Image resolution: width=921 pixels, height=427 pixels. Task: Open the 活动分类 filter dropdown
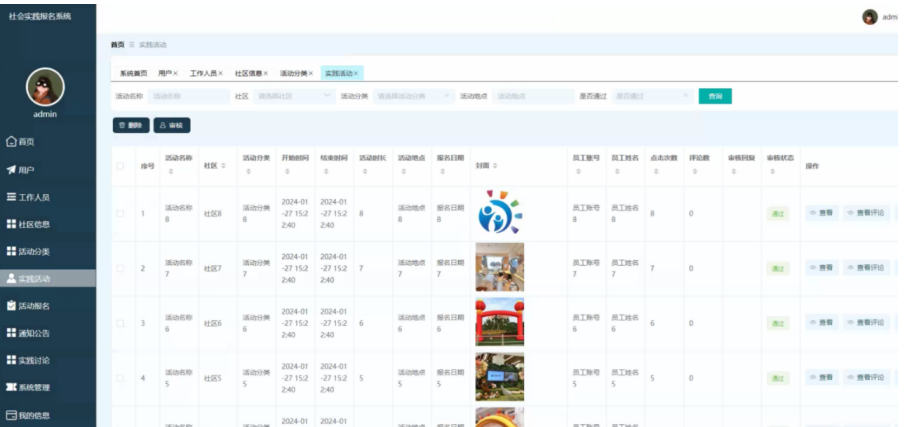tap(414, 96)
